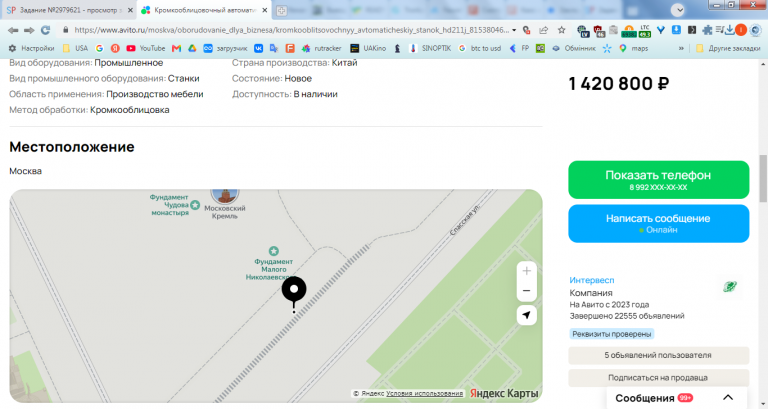The image size is (768, 409).
Task: Open the maps bookmark
Action: [x=633, y=48]
